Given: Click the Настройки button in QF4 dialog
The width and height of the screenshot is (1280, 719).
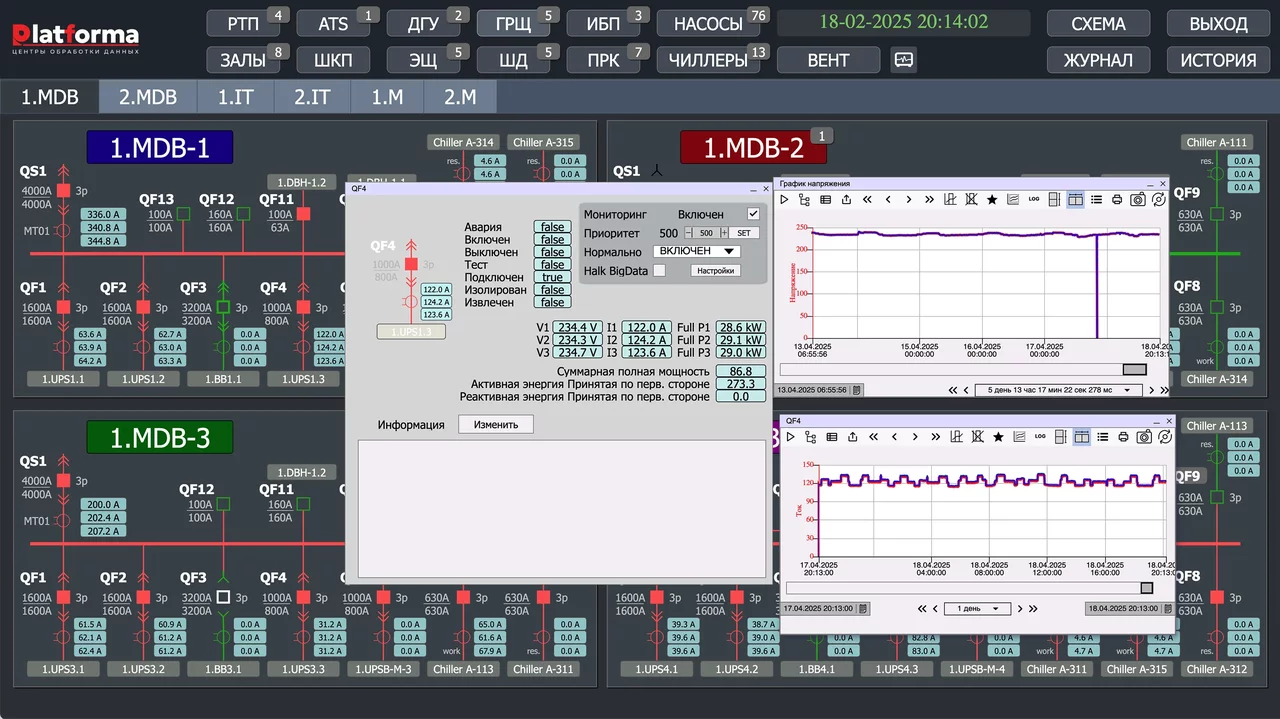Looking at the screenshot, I should point(716,270).
